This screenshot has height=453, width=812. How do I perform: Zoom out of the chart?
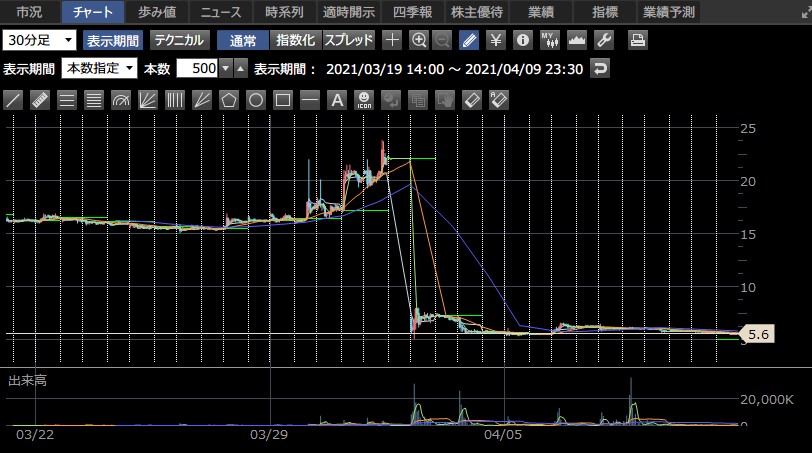[x=442, y=40]
